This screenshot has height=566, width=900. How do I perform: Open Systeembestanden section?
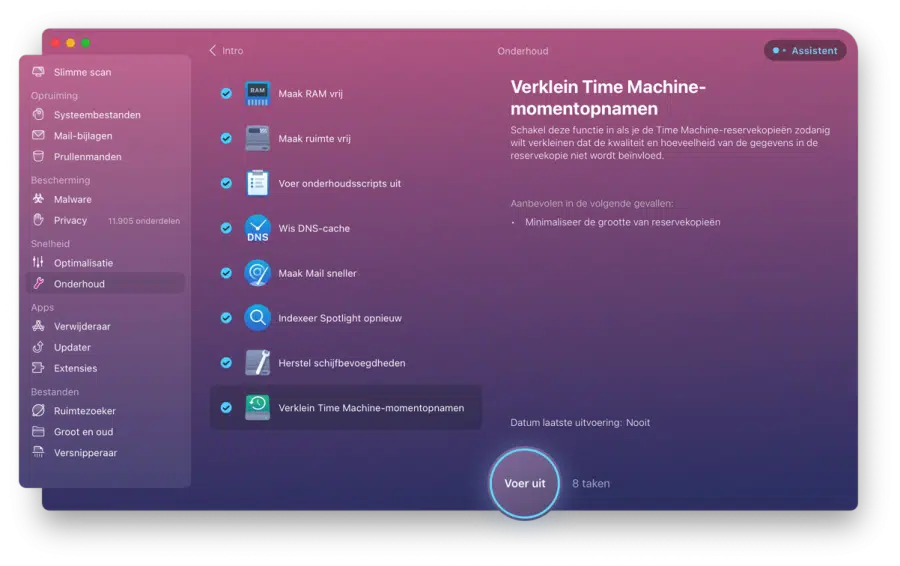[97, 115]
